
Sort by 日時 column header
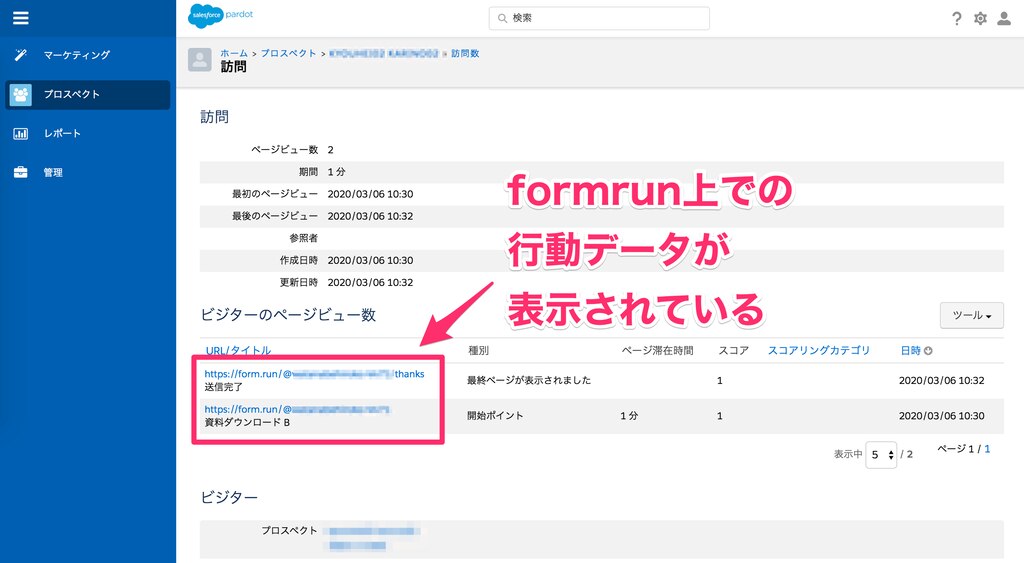(910, 351)
